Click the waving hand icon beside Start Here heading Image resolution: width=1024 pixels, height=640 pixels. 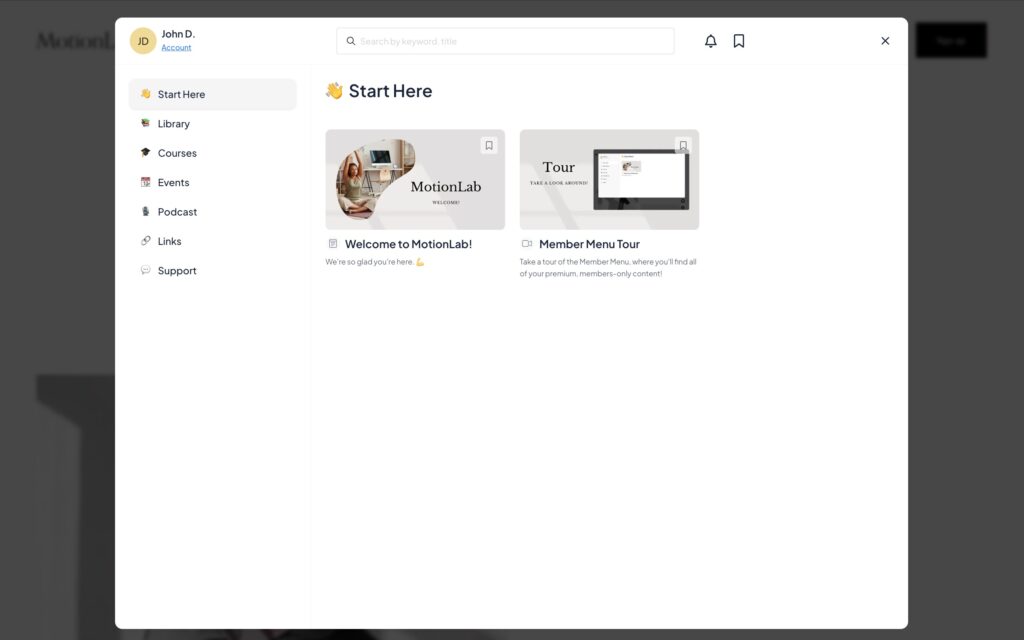[334, 91]
